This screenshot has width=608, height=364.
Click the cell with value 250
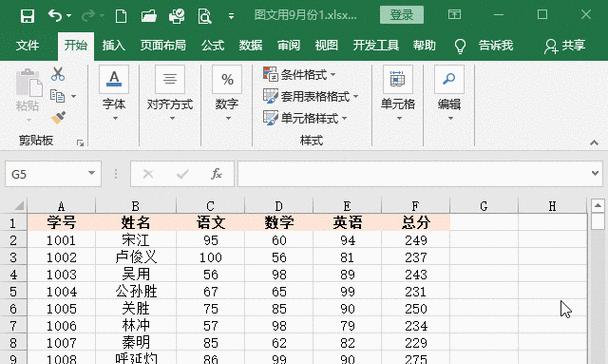point(416,309)
